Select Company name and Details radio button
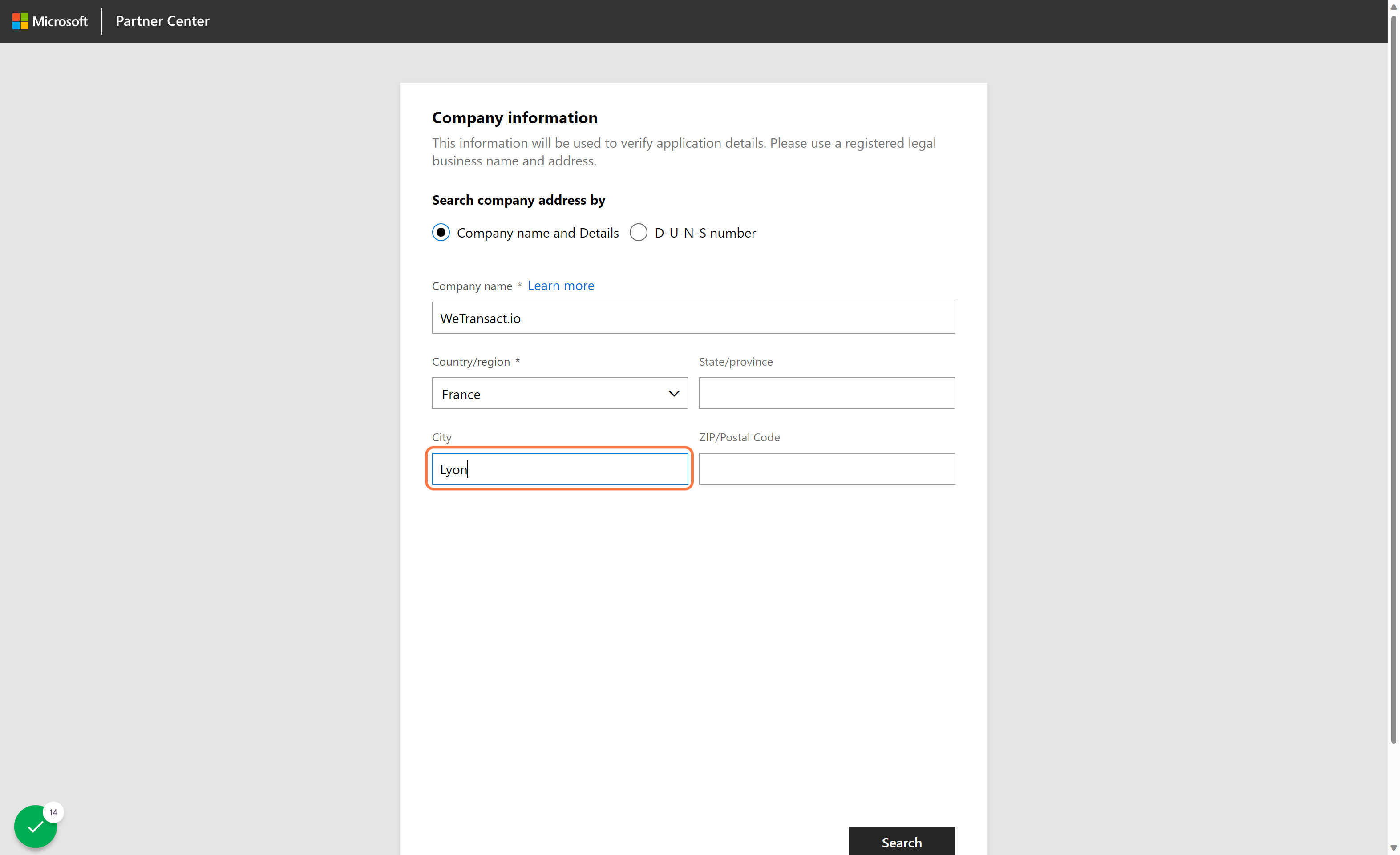 coord(441,232)
